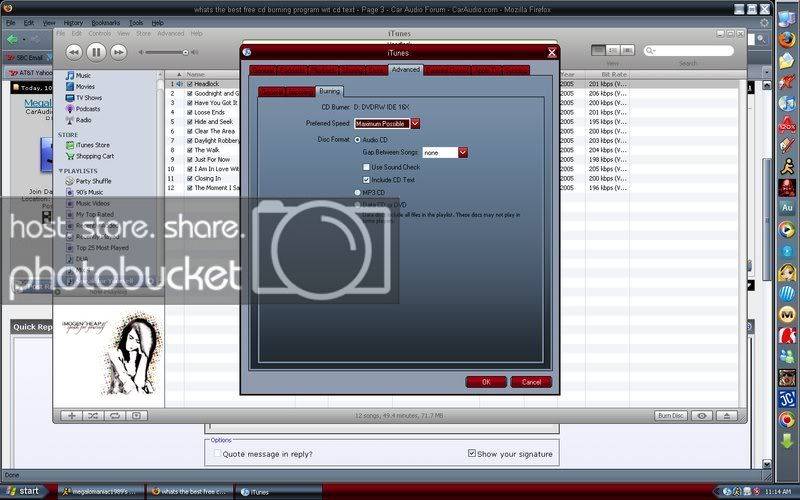Screen dimensions: 800x500
Task: Uncheck Include CD Text checkbox
Action: tap(366, 180)
